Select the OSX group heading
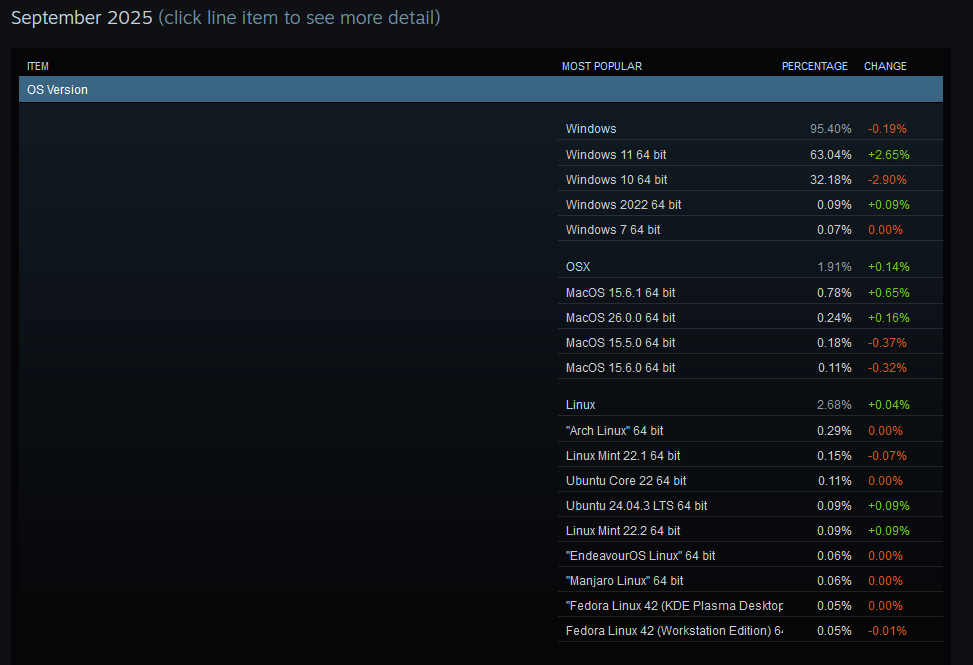The height and width of the screenshot is (665, 973). (578, 267)
